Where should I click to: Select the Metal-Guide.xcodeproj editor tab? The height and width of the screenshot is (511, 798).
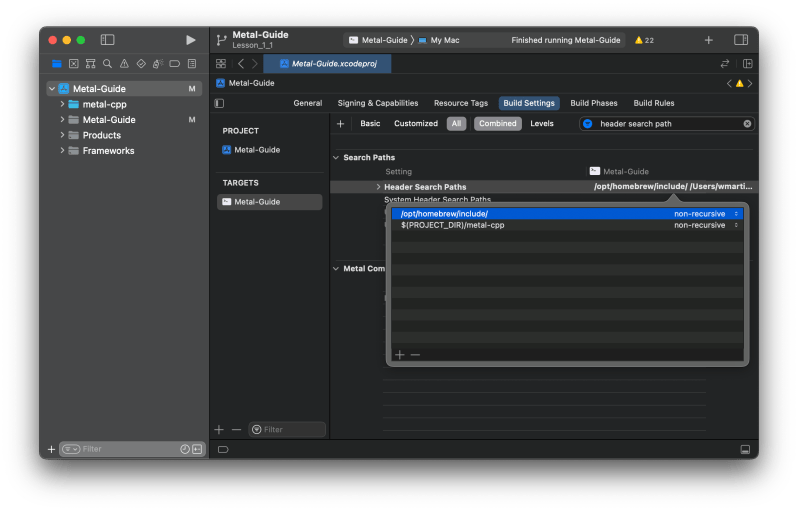(x=327, y=64)
